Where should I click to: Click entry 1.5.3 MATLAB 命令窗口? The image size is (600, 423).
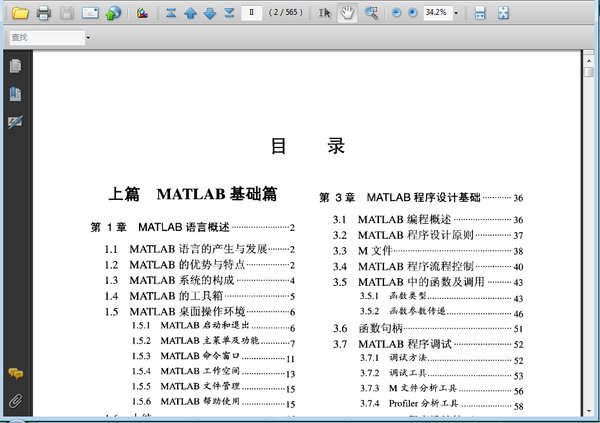tap(213, 356)
